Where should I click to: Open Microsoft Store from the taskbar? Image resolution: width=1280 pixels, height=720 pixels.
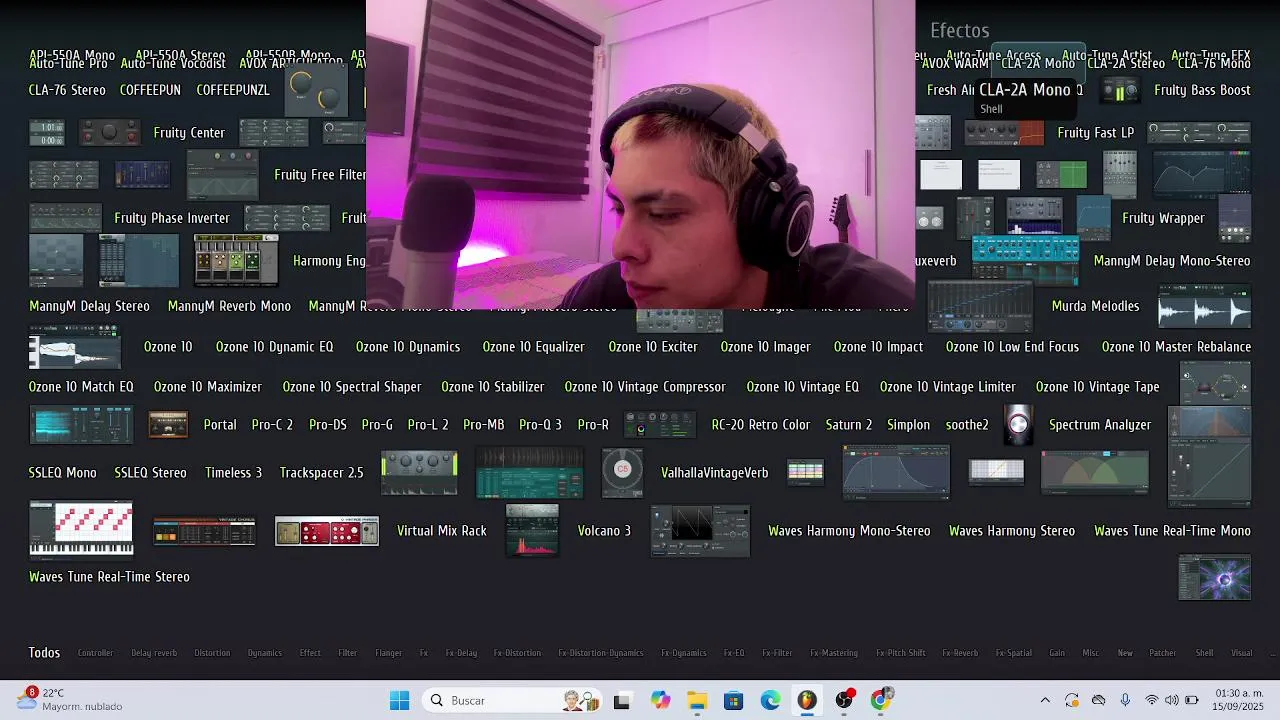click(734, 700)
